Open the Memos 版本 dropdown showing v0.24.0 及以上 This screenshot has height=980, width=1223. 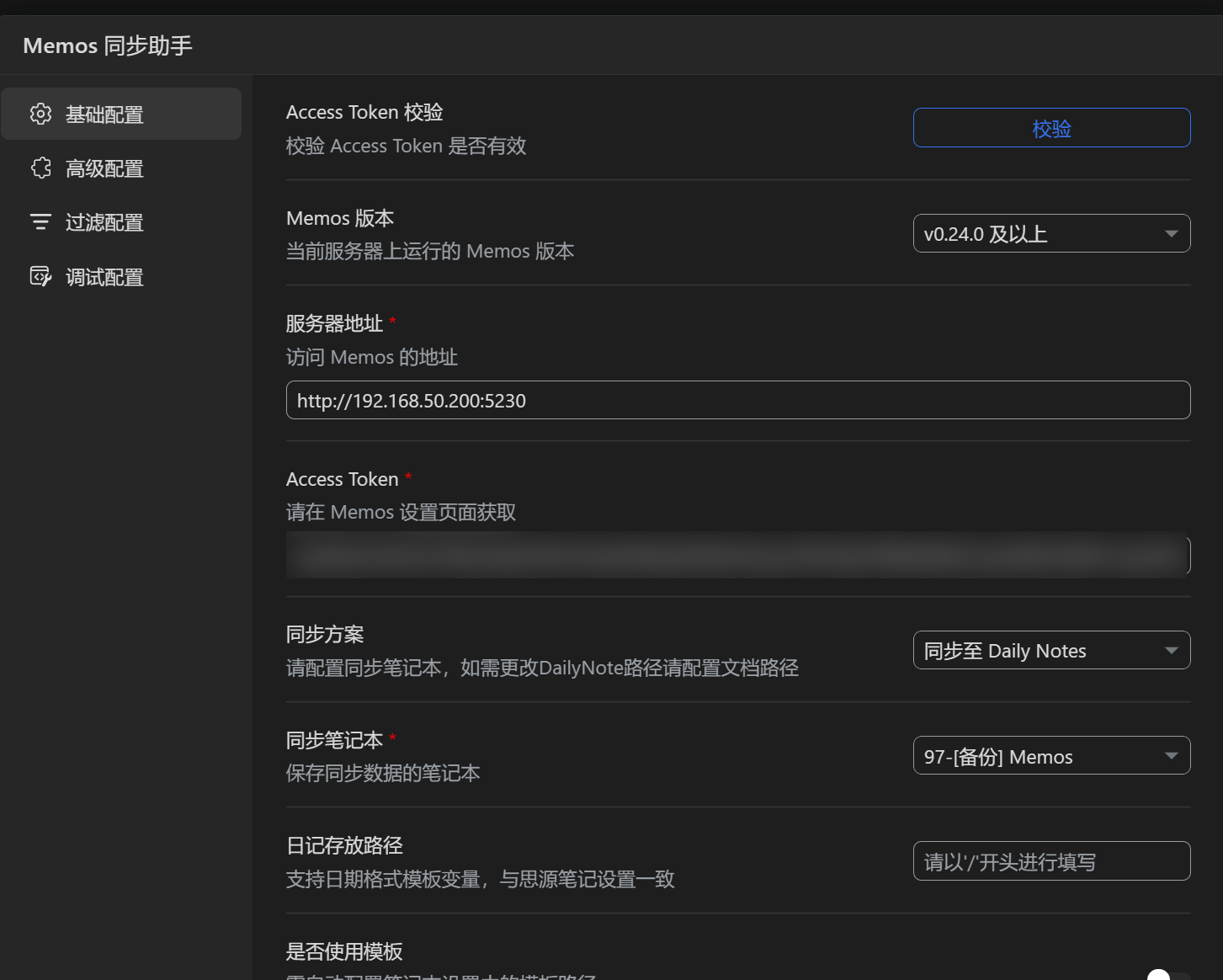coord(1051,233)
